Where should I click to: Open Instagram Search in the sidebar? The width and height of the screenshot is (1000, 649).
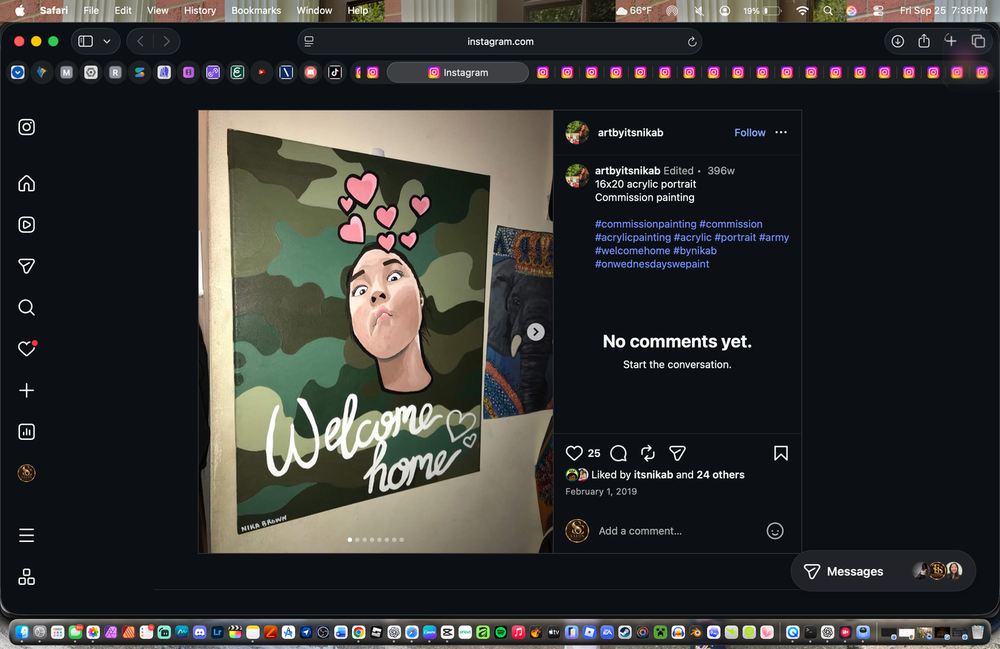(26, 307)
